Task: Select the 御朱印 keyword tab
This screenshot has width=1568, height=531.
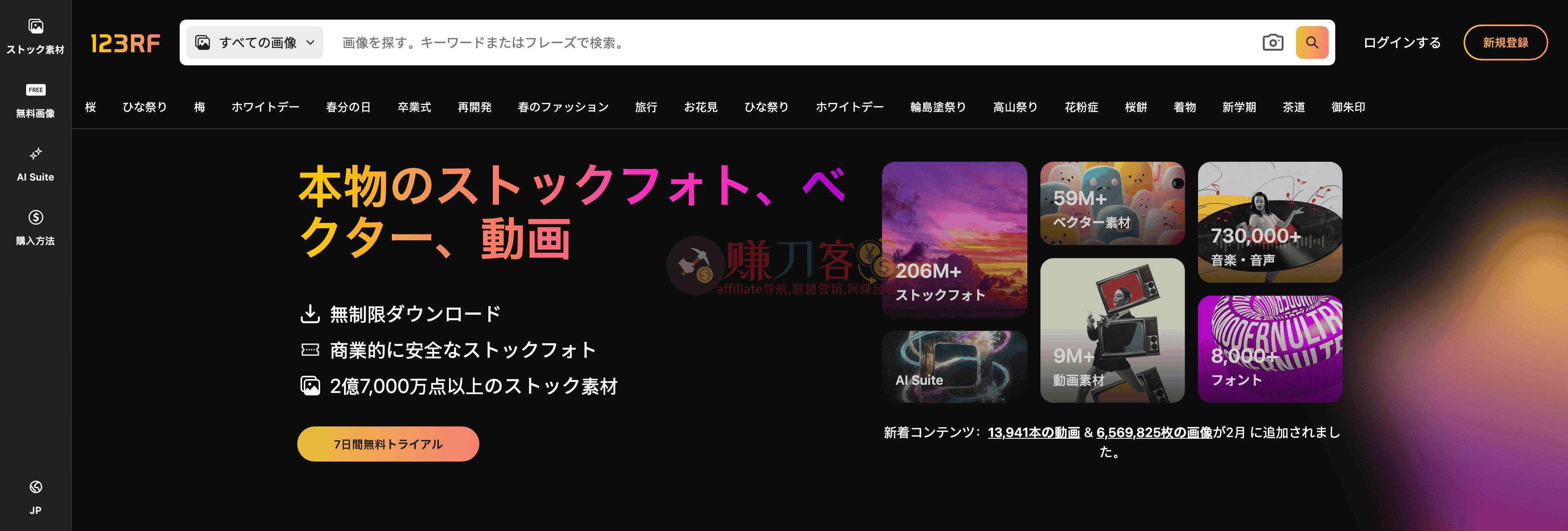Action: (1347, 107)
